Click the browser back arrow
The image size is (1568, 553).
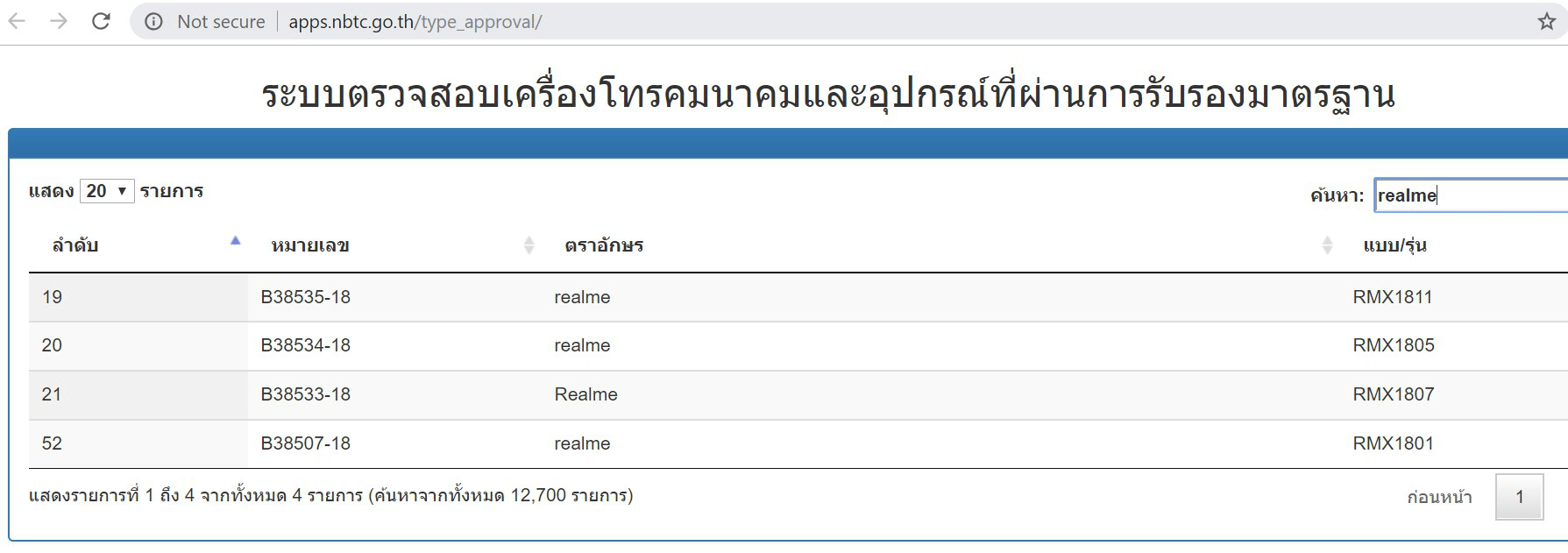tap(17, 21)
